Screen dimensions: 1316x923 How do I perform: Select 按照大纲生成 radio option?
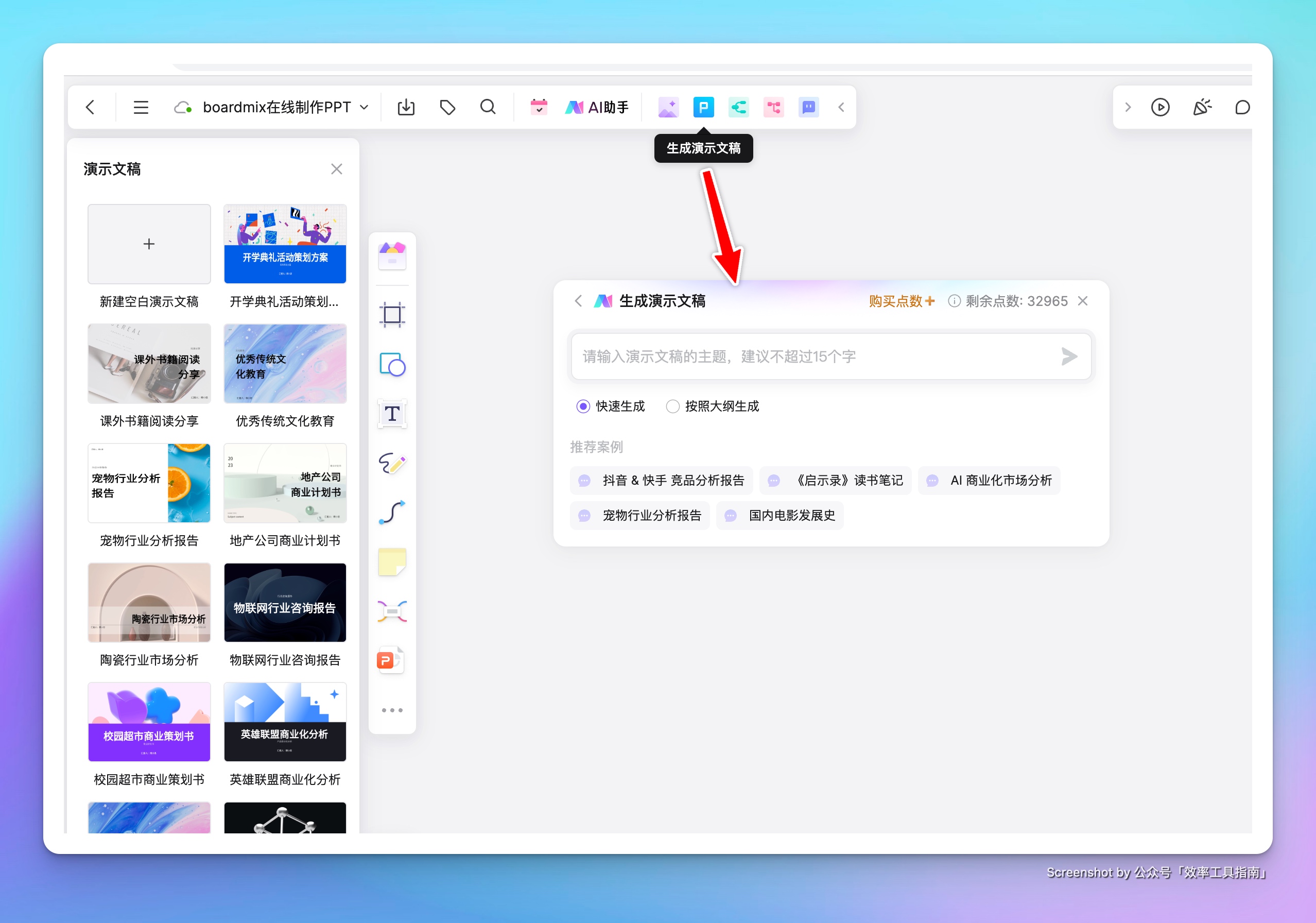pyautogui.click(x=713, y=406)
